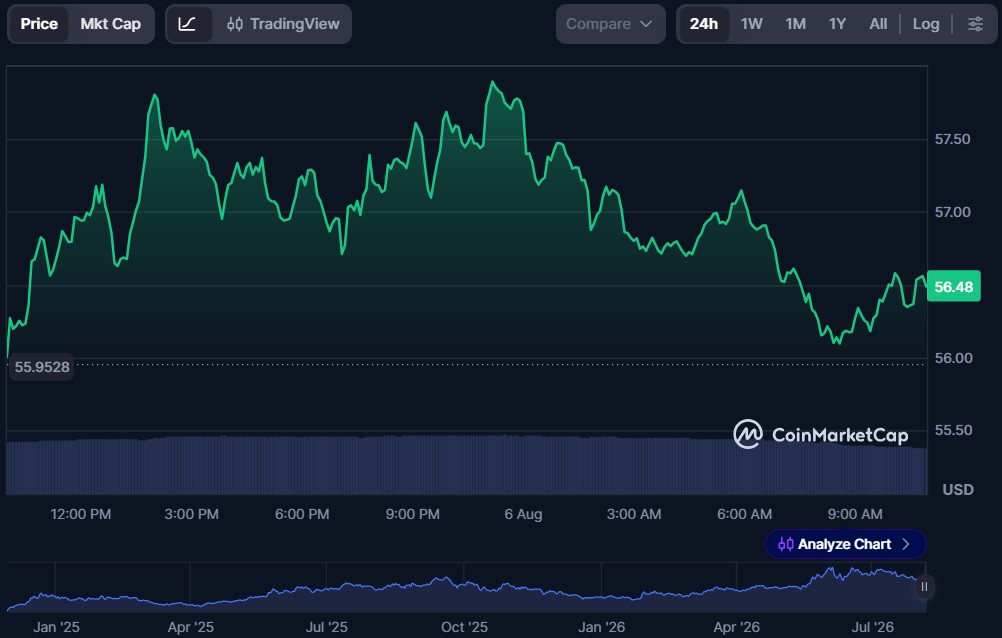
Task: Click the 57.00 axis label
Action: pos(952,212)
